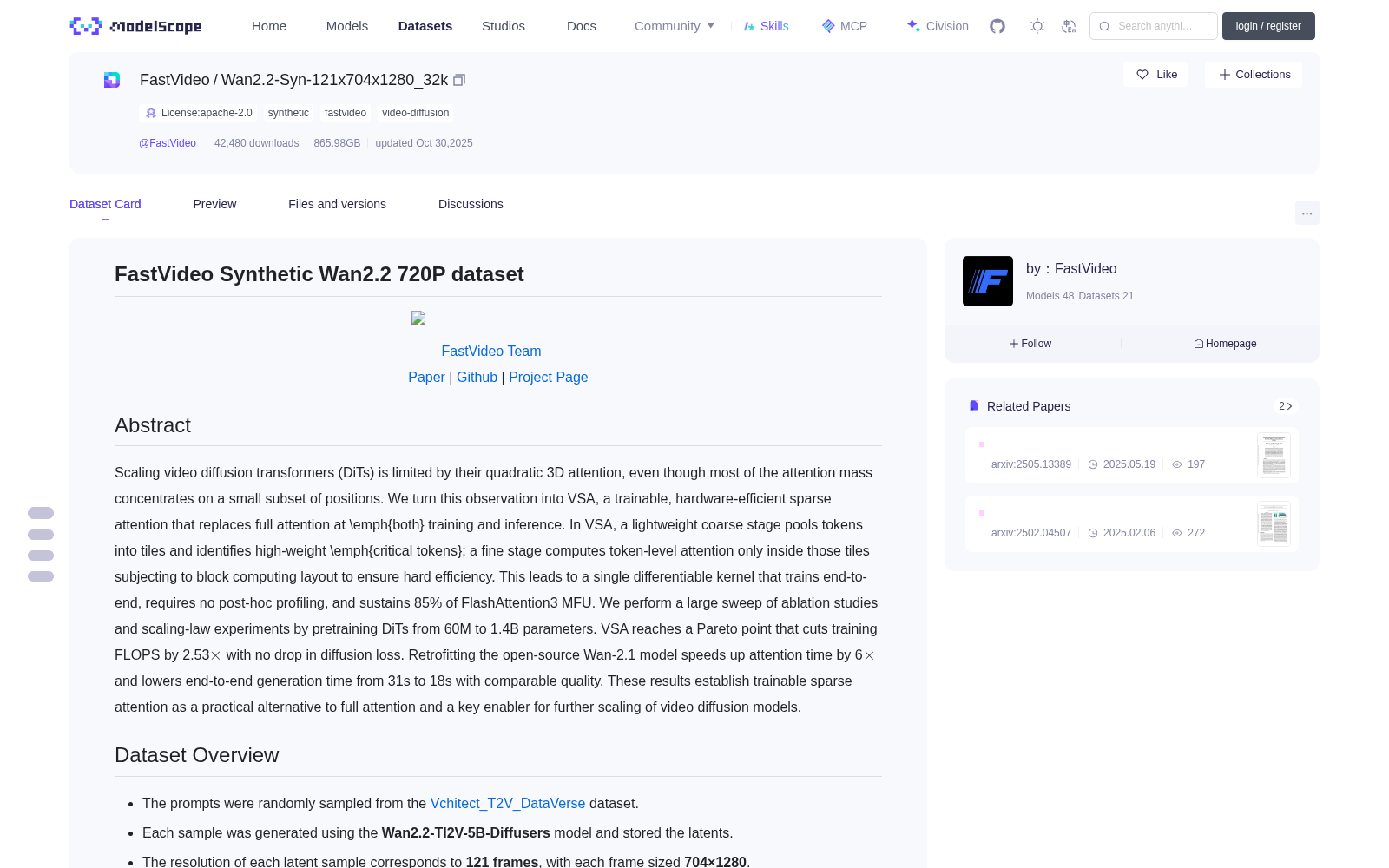Expand the Community dropdown menu
The width and height of the screenshot is (1389, 868).
(x=675, y=26)
